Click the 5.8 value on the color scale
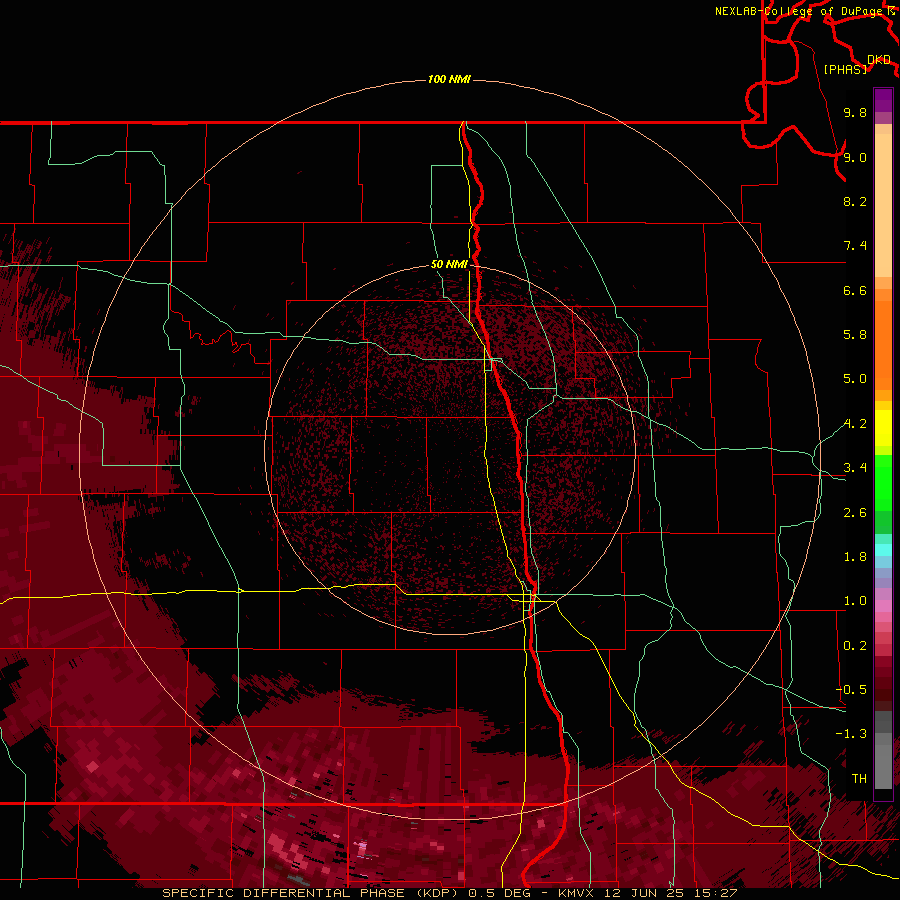The image size is (900, 900). [x=855, y=335]
